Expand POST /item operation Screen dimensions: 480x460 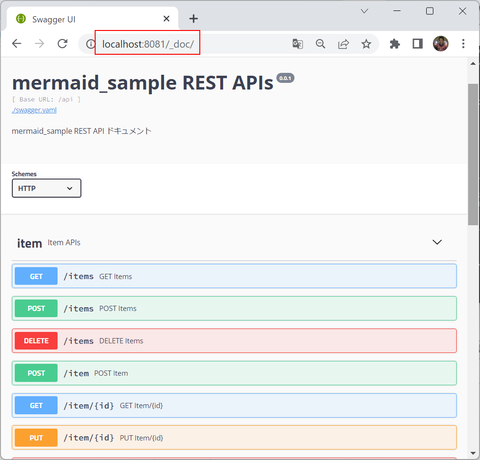(234, 373)
